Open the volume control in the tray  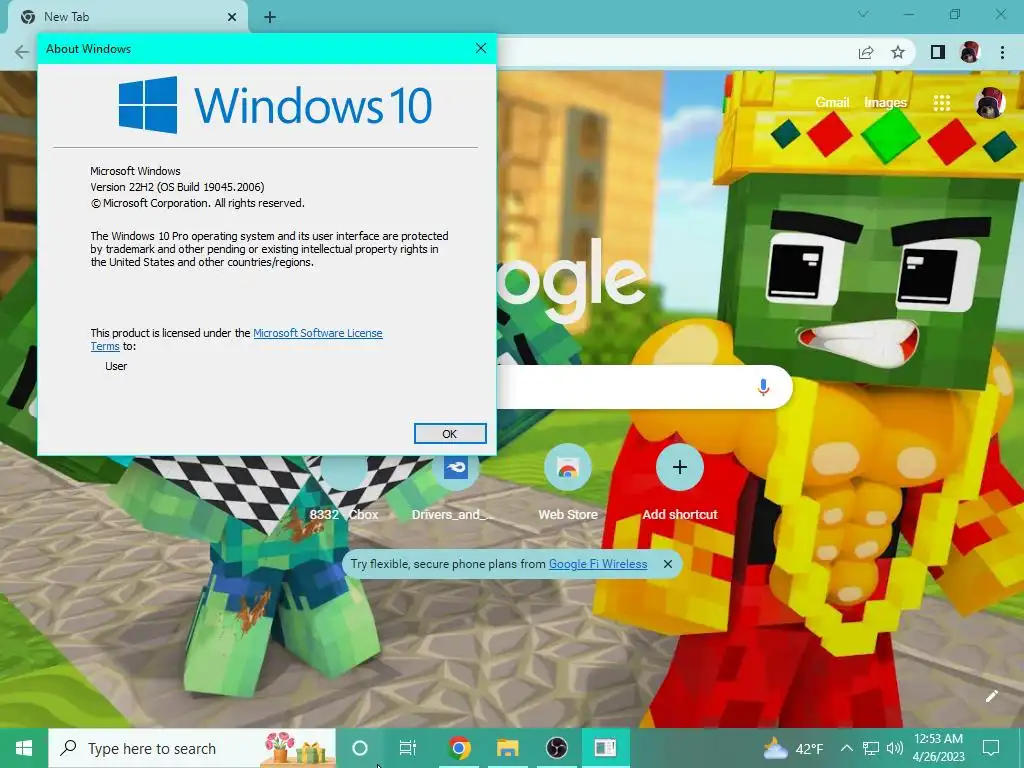pyautogui.click(x=895, y=748)
